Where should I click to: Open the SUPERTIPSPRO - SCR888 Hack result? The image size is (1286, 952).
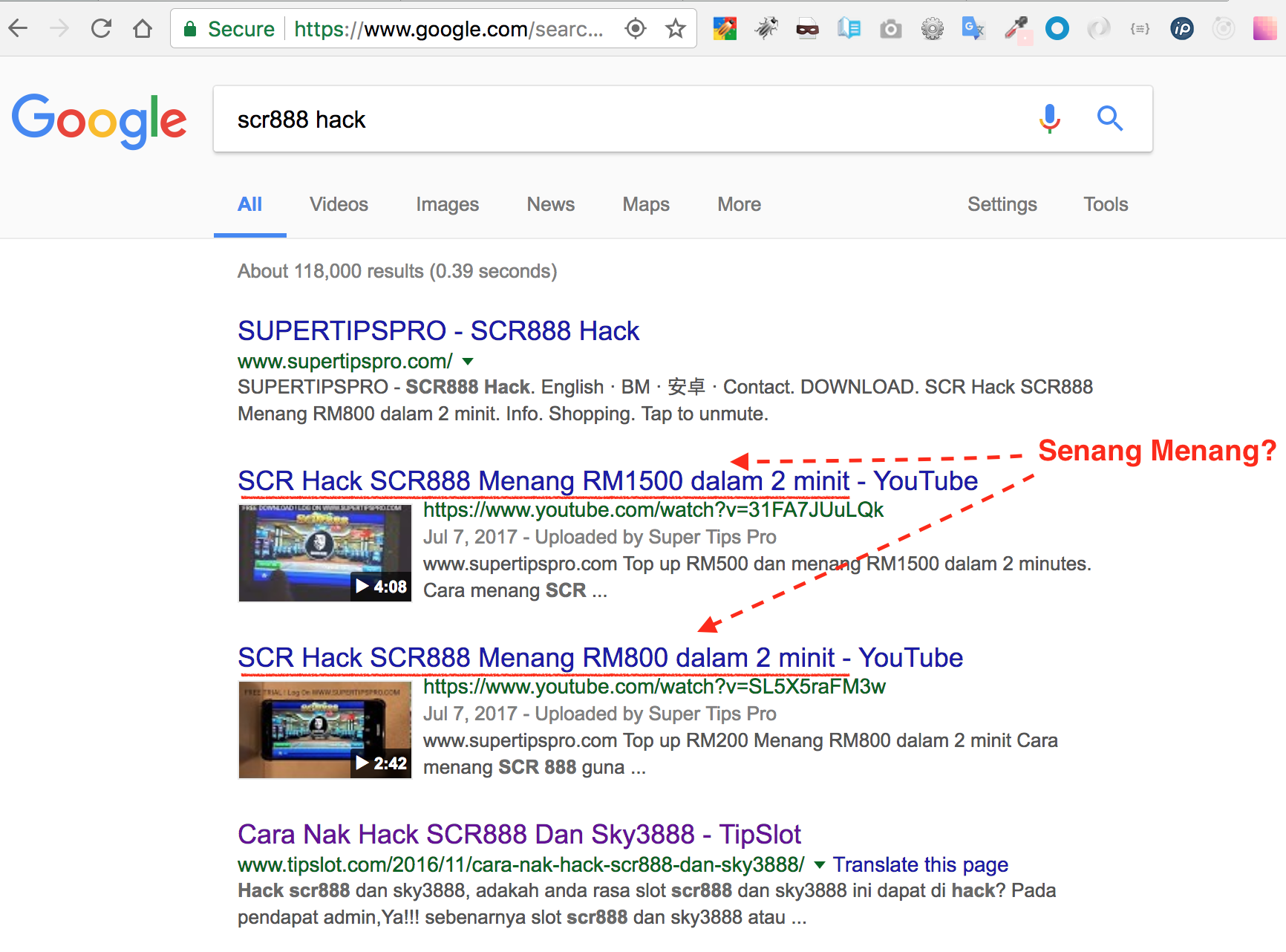pyautogui.click(x=438, y=331)
